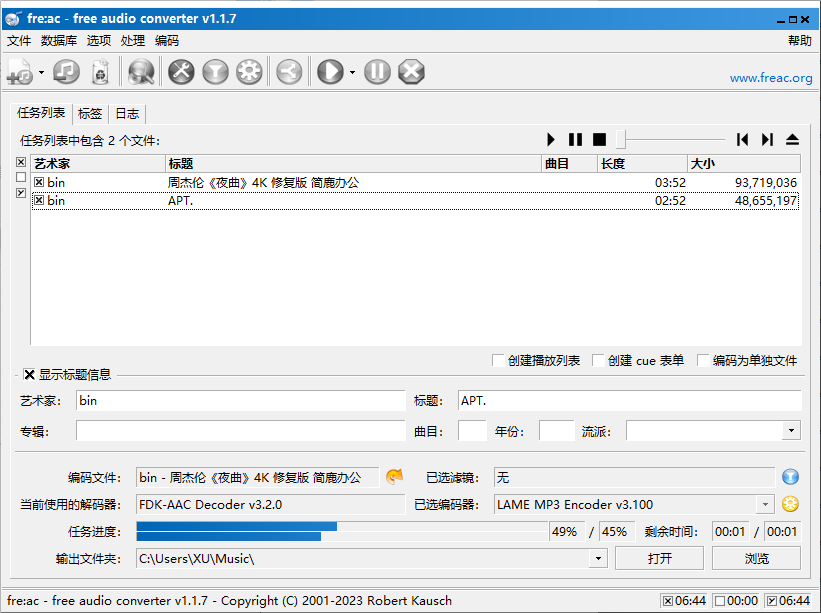821x613 pixels.
Task: Click the 浏览 button
Action: pyautogui.click(x=757, y=558)
